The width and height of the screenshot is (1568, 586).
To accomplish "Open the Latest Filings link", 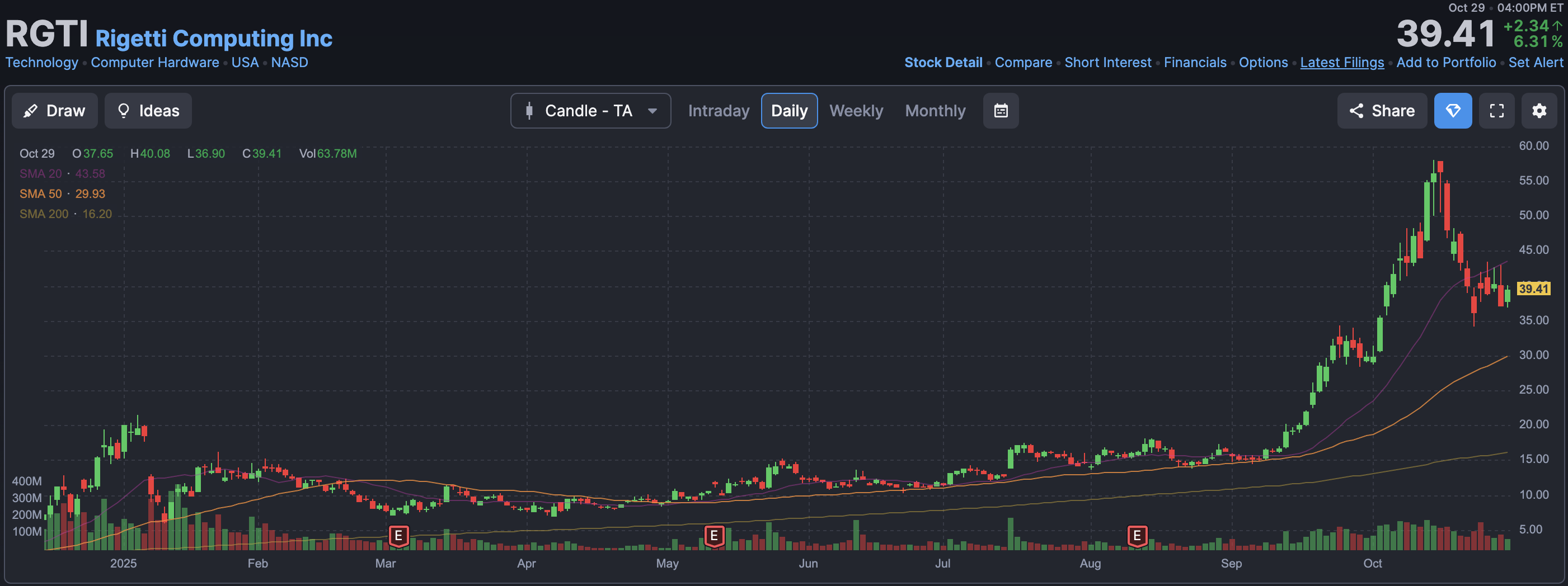I will tap(1341, 63).
